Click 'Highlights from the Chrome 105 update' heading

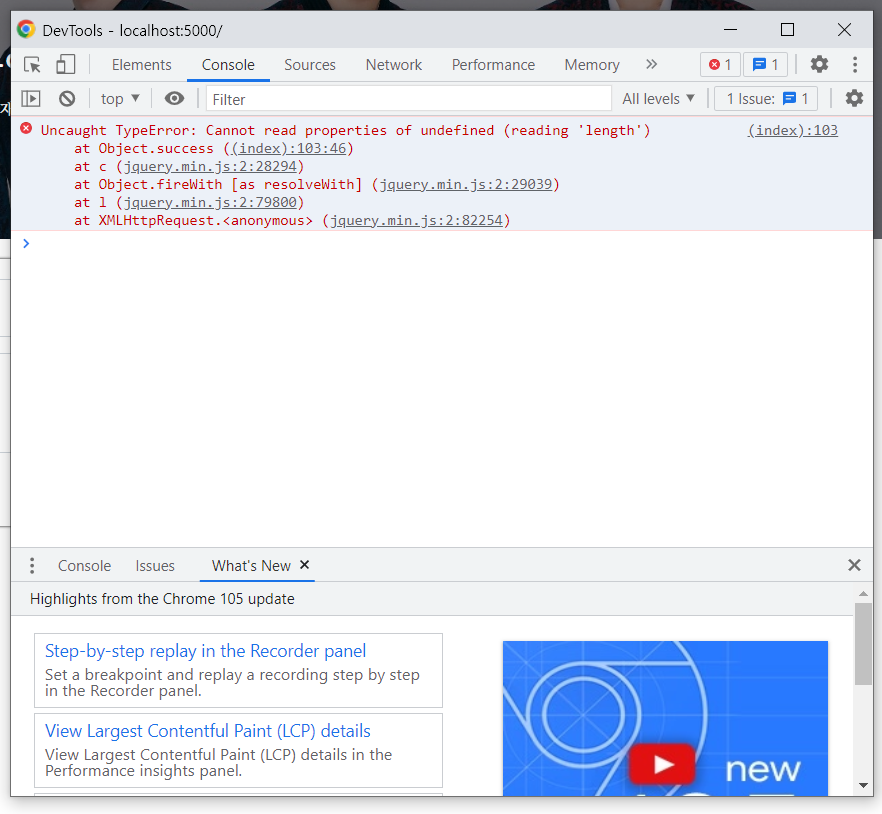[x=162, y=599]
